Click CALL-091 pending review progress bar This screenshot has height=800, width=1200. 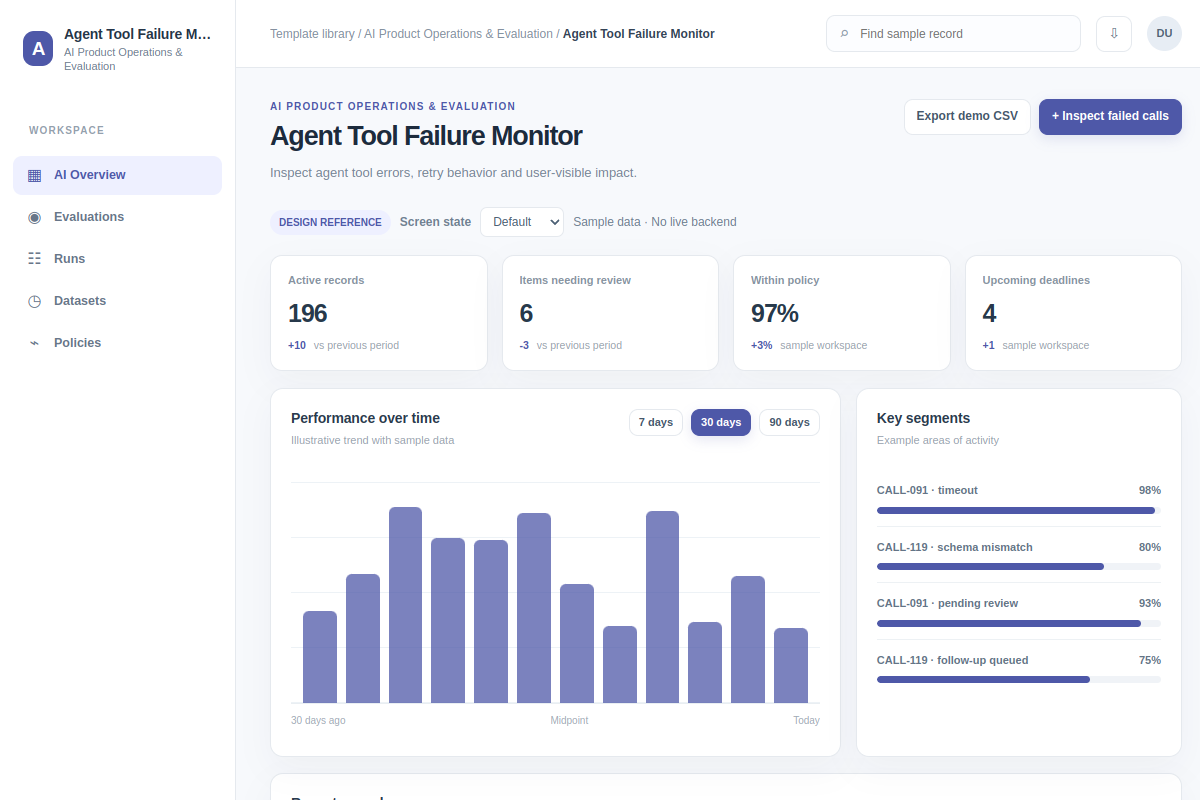coord(1019,623)
